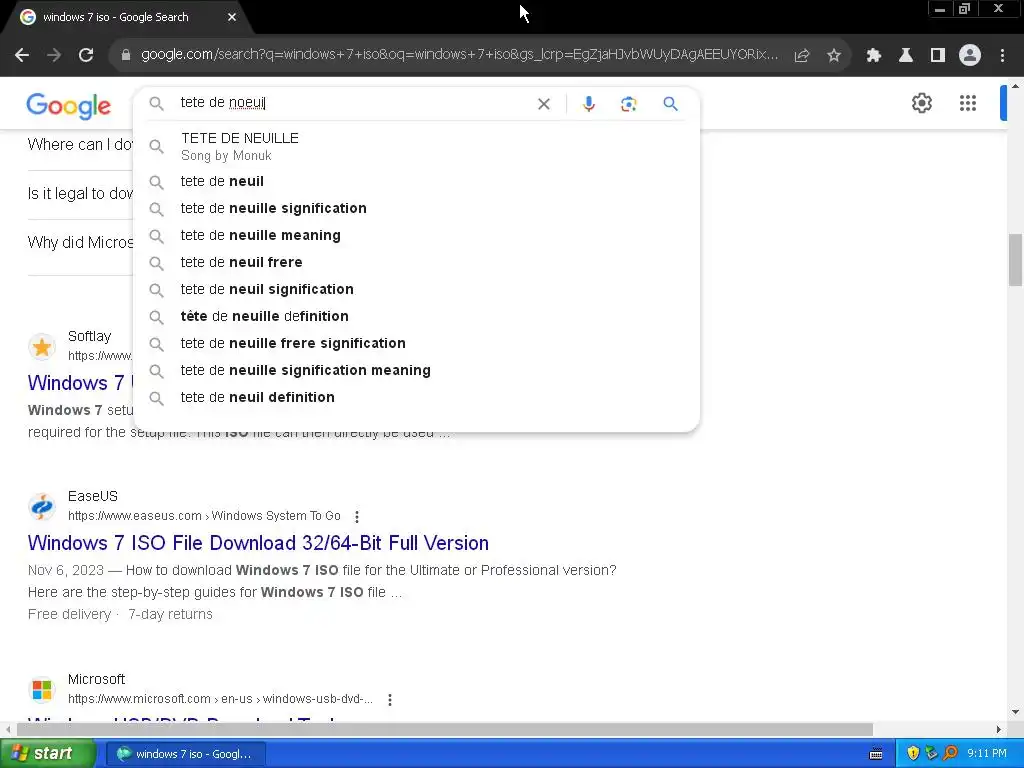The width and height of the screenshot is (1024, 768).
Task: Go back using the browser back arrow
Action: click(x=22, y=56)
